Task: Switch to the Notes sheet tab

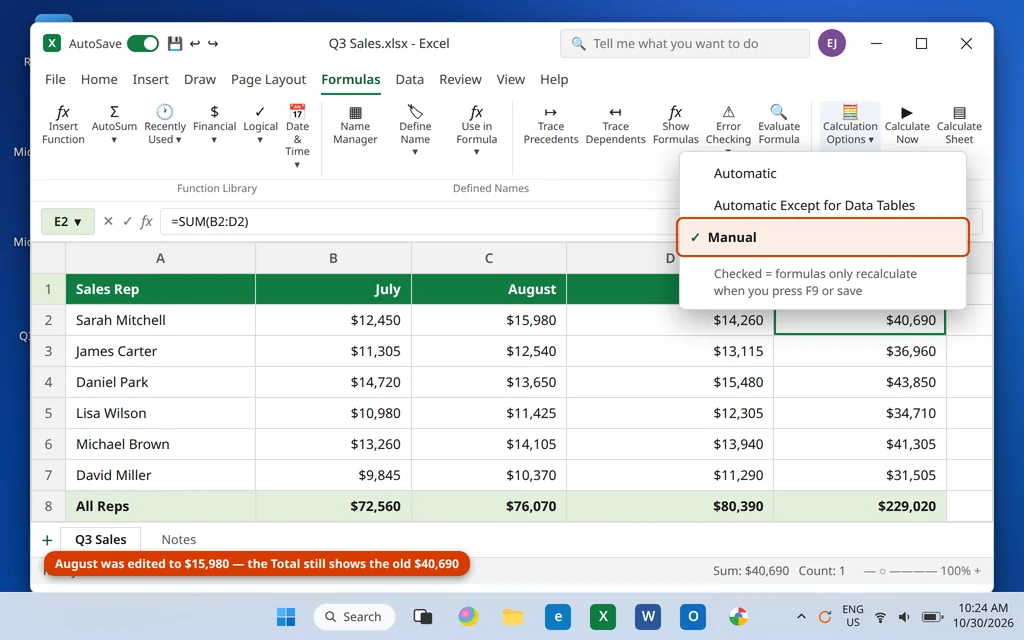Action: (x=178, y=540)
